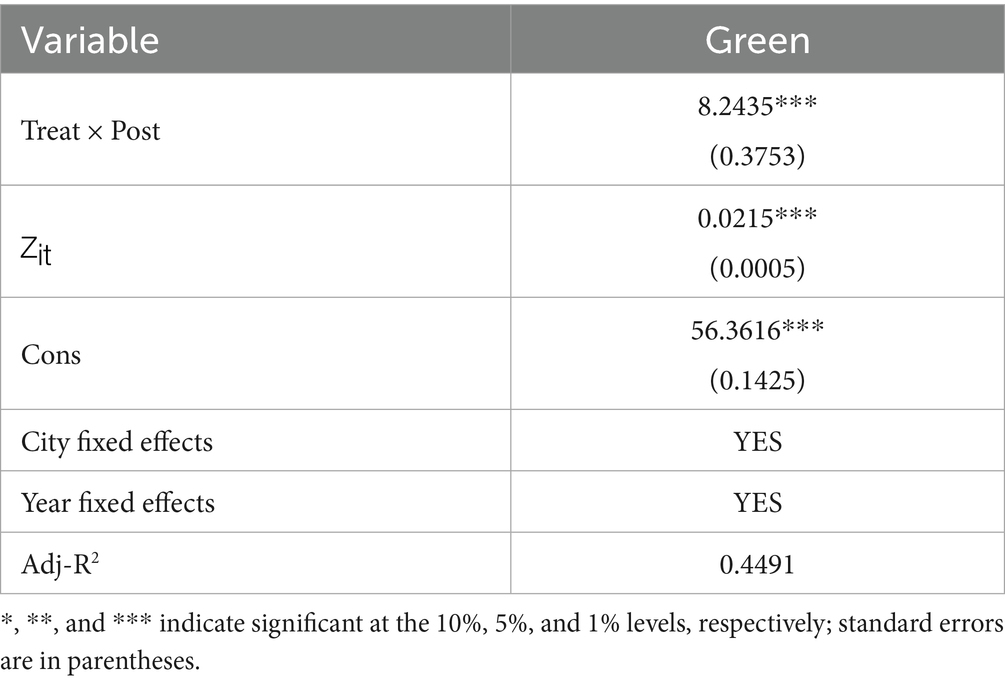Screen dimensions: 1005x683
Task: Click the Variable column header
Action: point(91,40)
